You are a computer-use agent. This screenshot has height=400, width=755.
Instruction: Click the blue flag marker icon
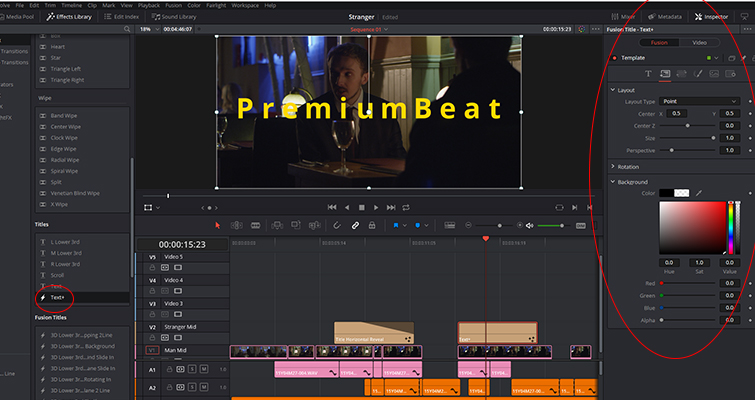tap(396, 225)
